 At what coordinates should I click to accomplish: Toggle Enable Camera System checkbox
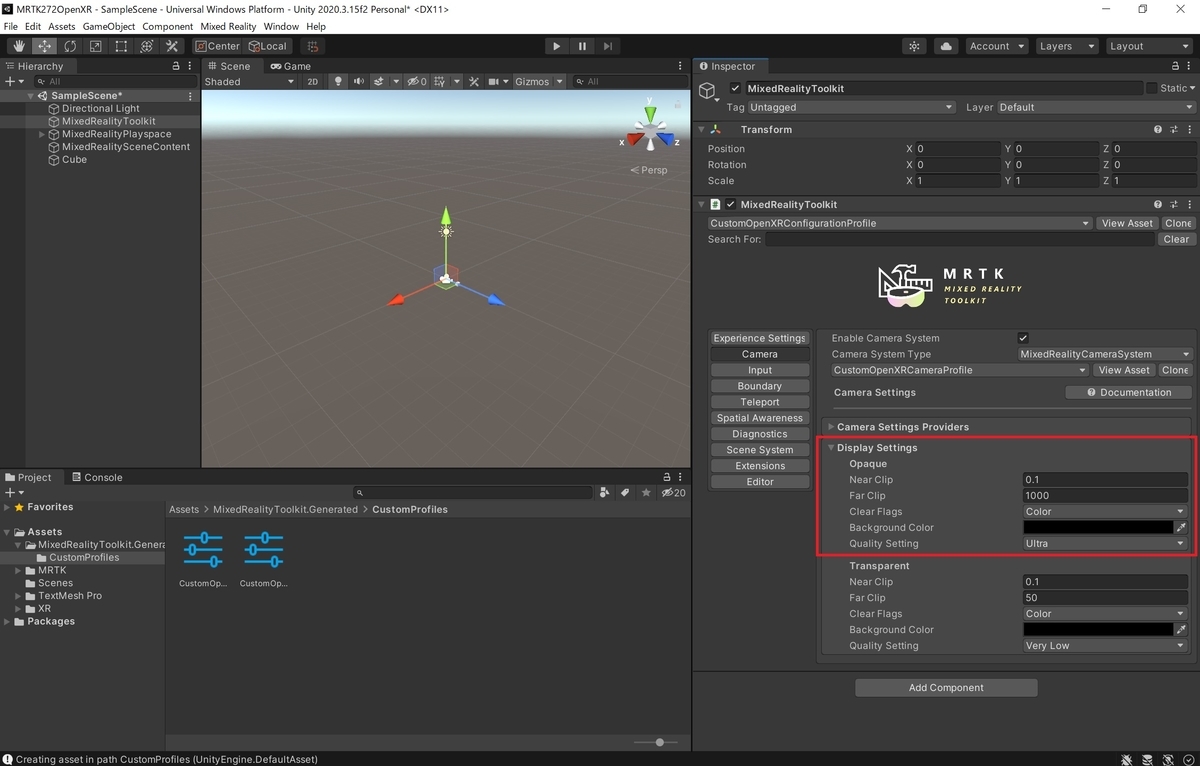(1023, 338)
